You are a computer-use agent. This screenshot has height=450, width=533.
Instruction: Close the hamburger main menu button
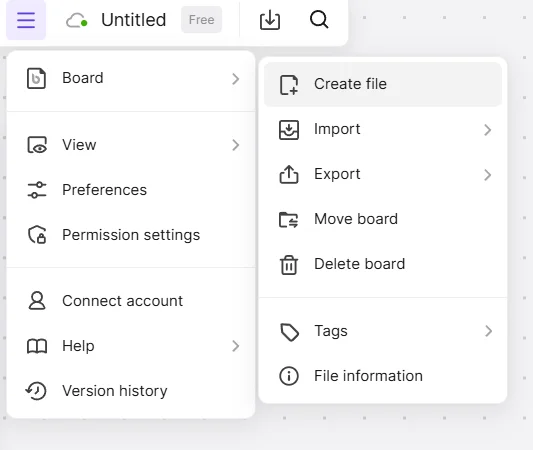tap(26, 20)
